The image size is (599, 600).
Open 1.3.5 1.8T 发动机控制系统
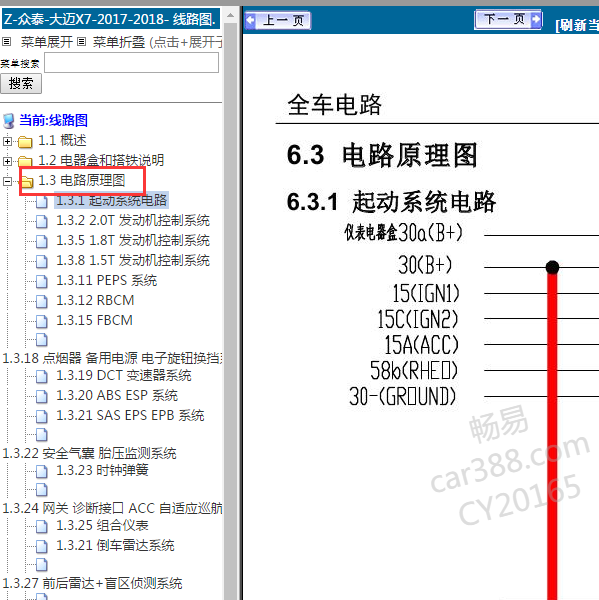(133, 240)
